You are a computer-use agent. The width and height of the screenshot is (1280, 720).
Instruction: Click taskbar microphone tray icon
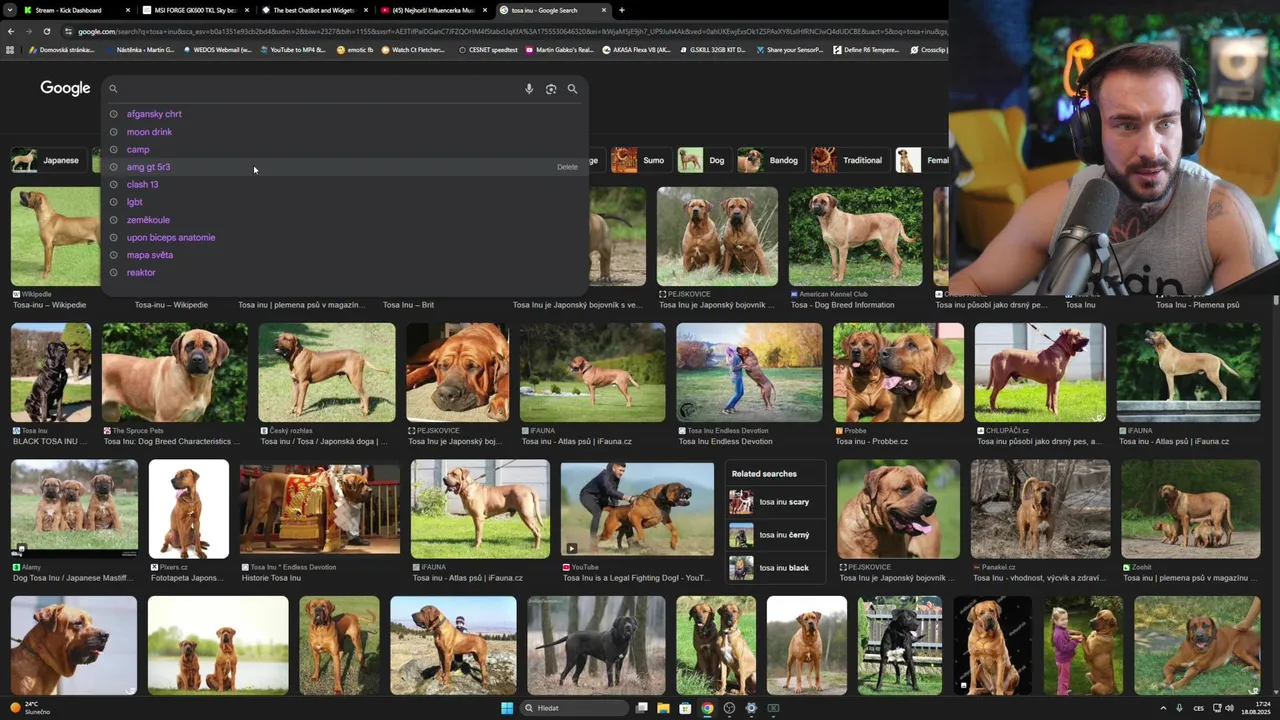(1179, 708)
